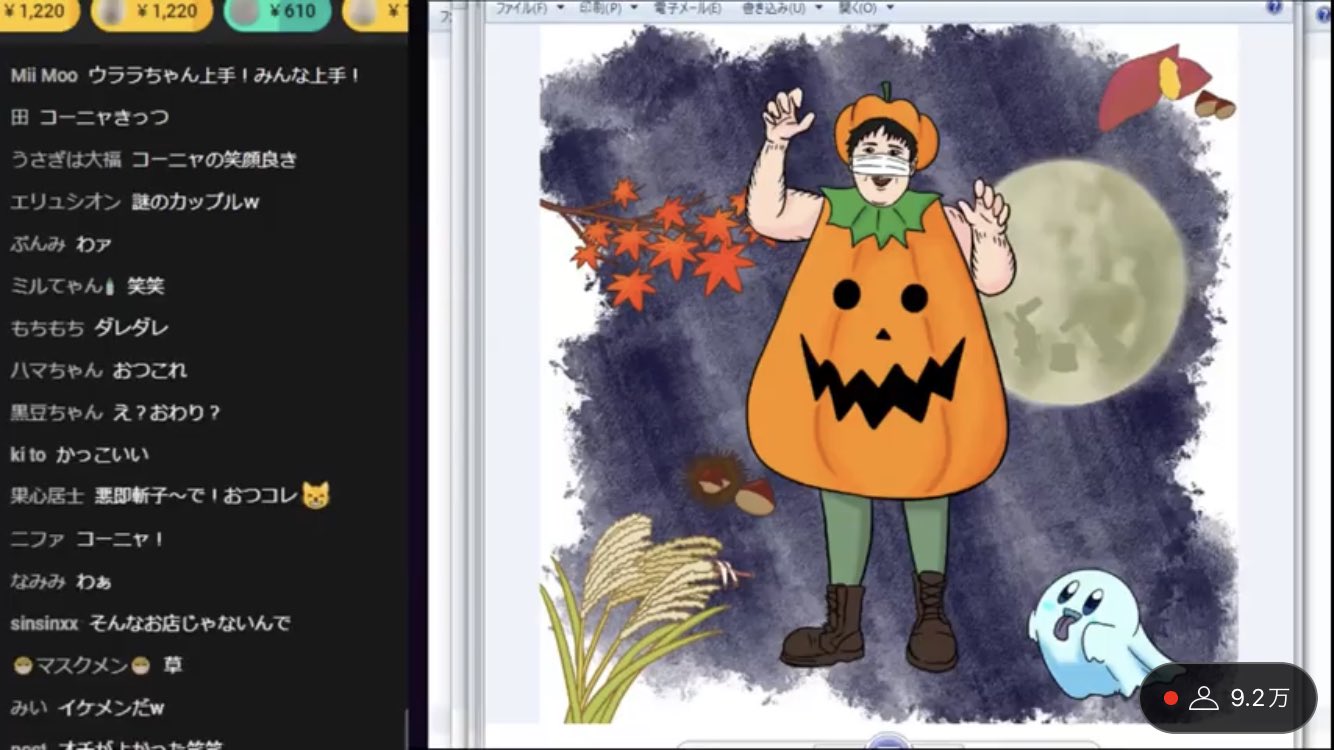Open the green ¥610 super chat chip
Image resolution: width=1334 pixels, height=750 pixels.
tap(277, 13)
